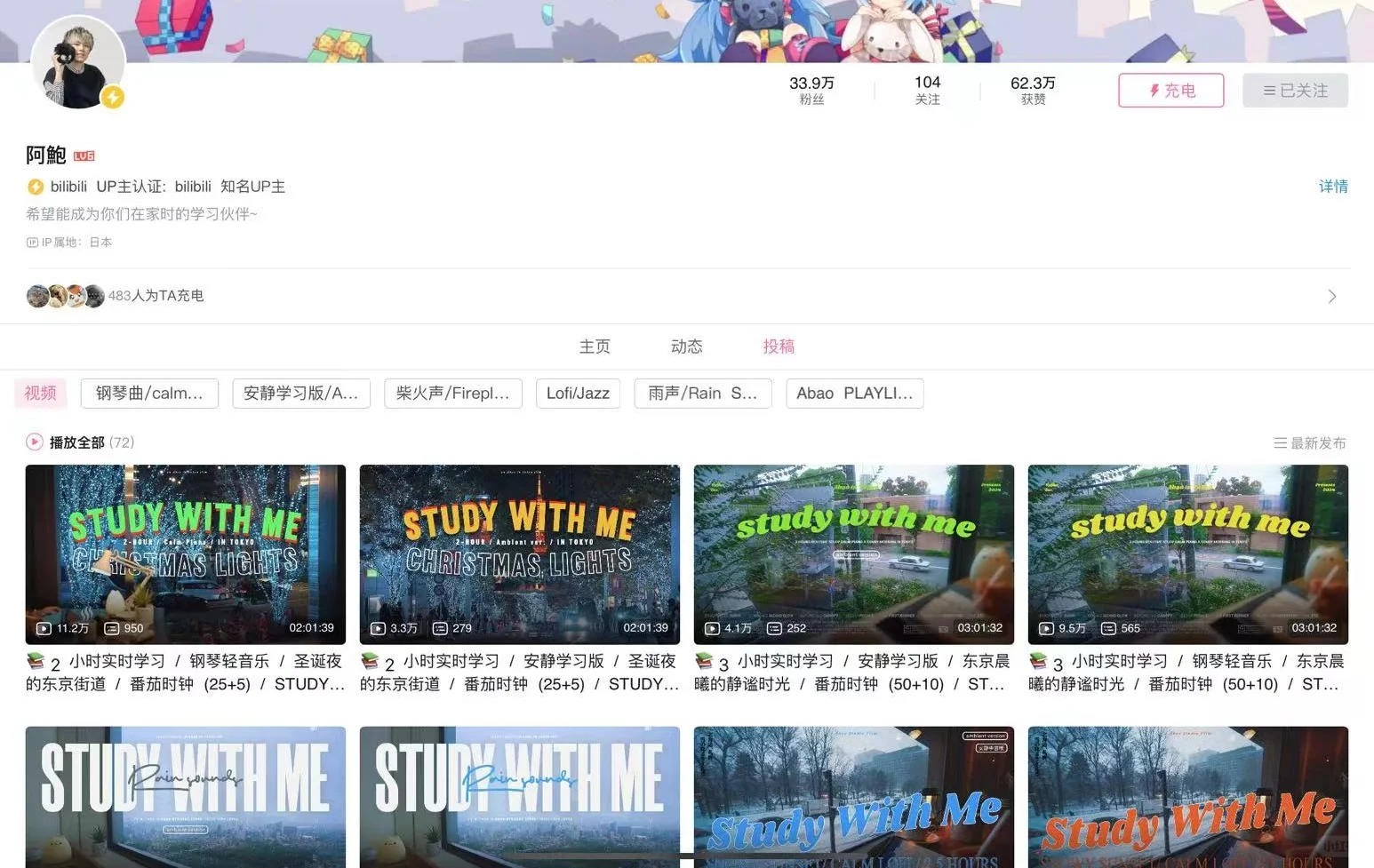The image size is (1374, 868).
Task: Switch to the 主页 tab
Action: (595, 346)
